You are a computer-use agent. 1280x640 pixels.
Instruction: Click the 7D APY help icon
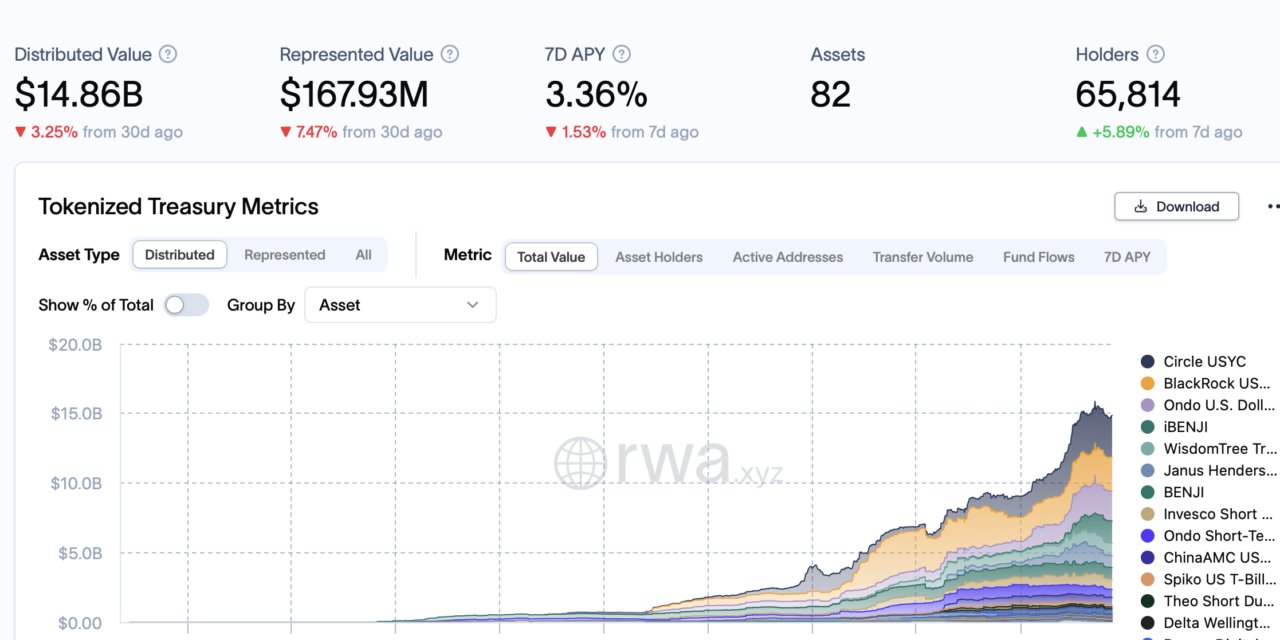622,54
